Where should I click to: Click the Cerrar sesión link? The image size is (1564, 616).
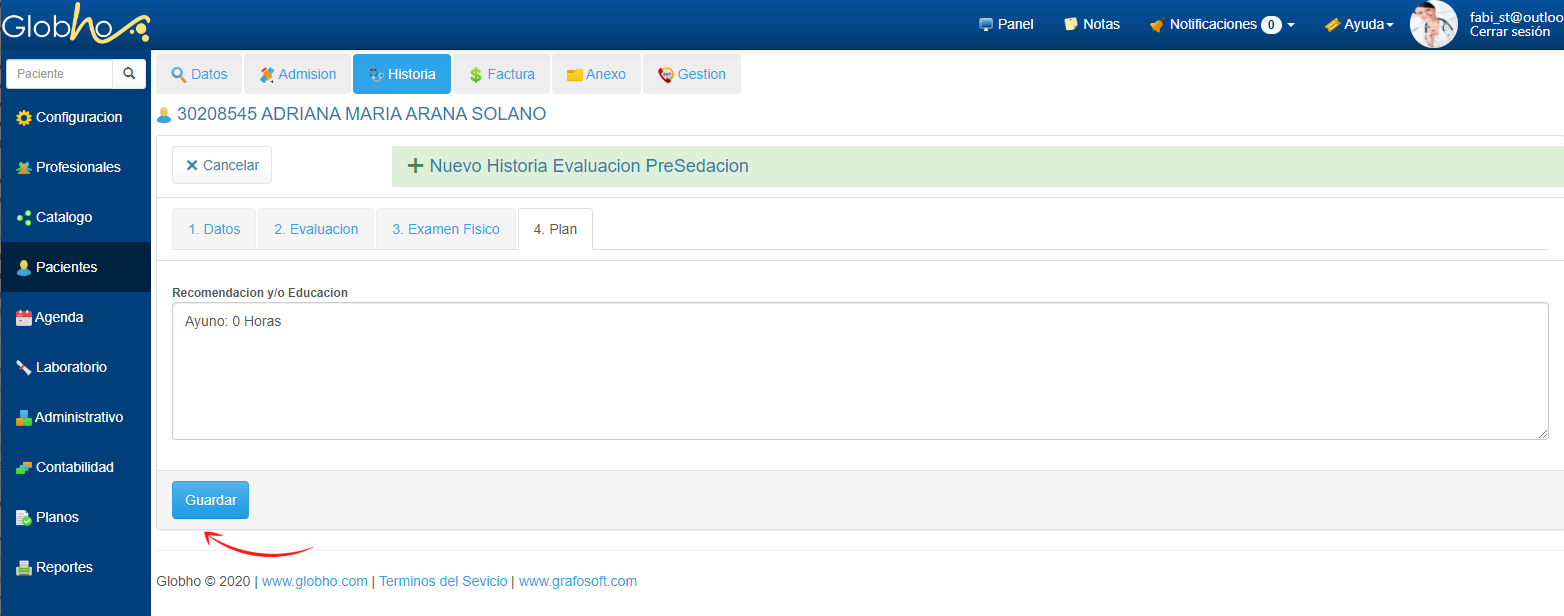coord(1509,32)
